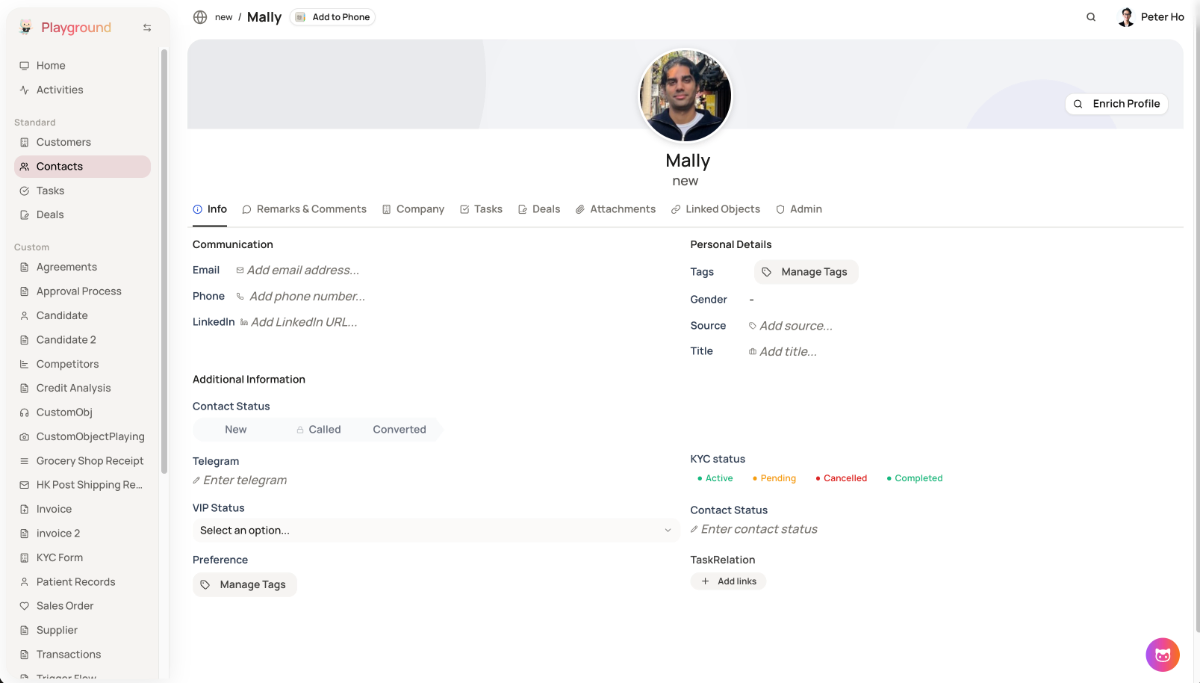Open Grocery Shop Receipt in sidebar
The width and height of the screenshot is (1200, 683).
pyautogui.click(x=89, y=461)
